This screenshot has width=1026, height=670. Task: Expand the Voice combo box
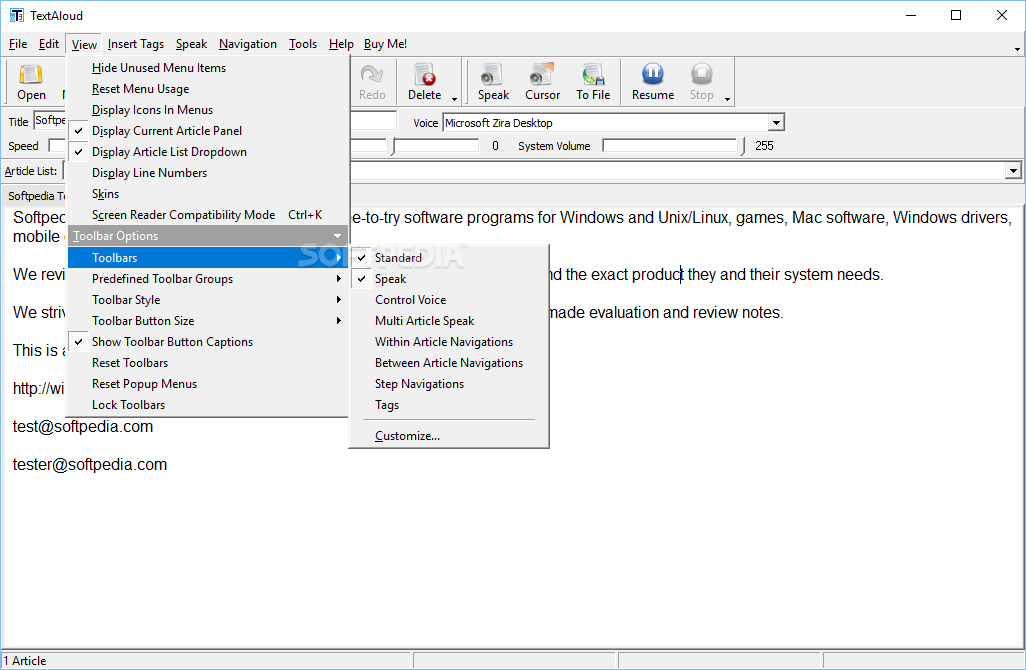click(776, 122)
